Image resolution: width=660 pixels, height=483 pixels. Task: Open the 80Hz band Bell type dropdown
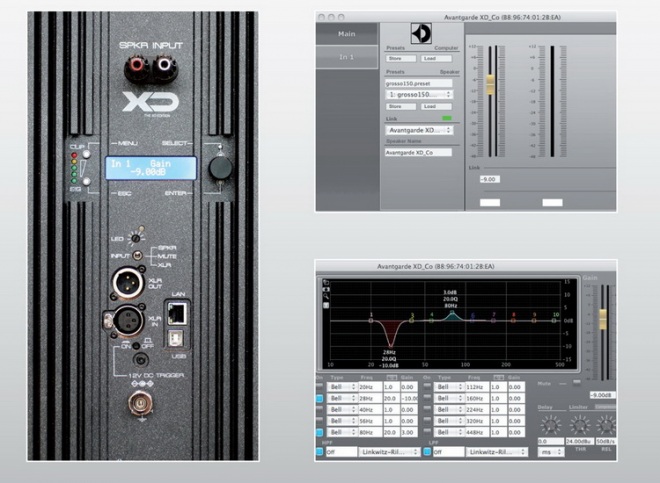click(342, 432)
